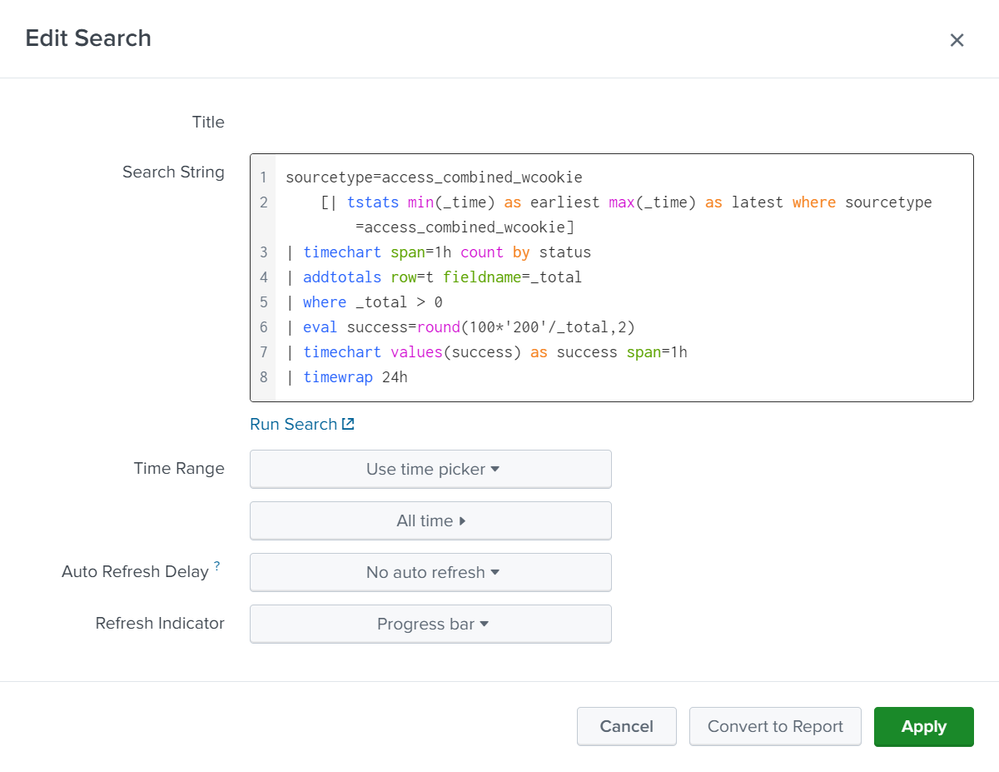This screenshot has height=772, width=999.
Task: Click the All time range expander arrow
Action: coord(464,521)
